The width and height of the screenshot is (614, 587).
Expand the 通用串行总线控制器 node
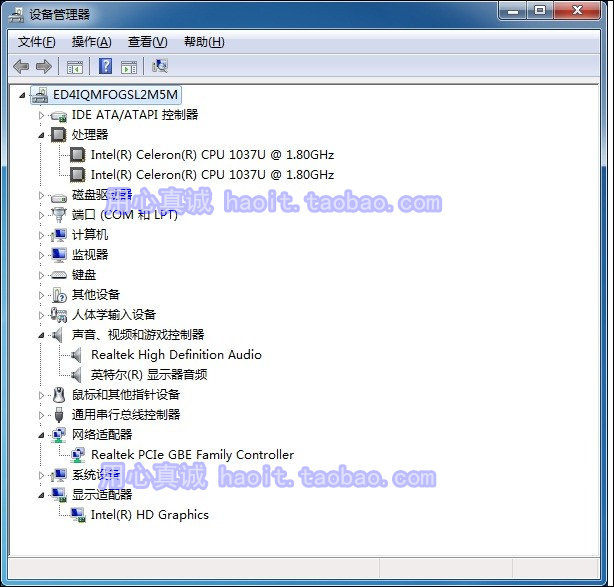point(41,415)
